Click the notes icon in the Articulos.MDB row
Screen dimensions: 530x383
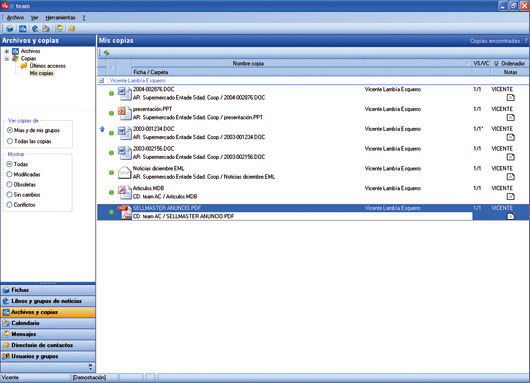[x=510, y=197]
